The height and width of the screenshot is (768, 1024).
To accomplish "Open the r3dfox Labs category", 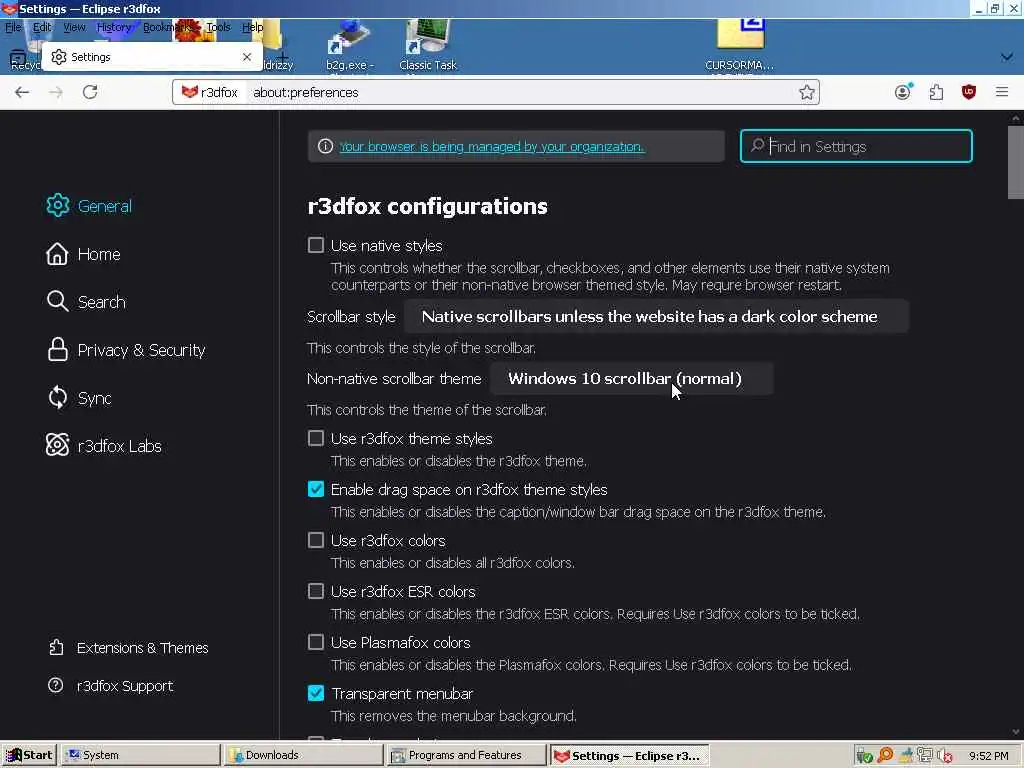I will (x=103, y=446).
